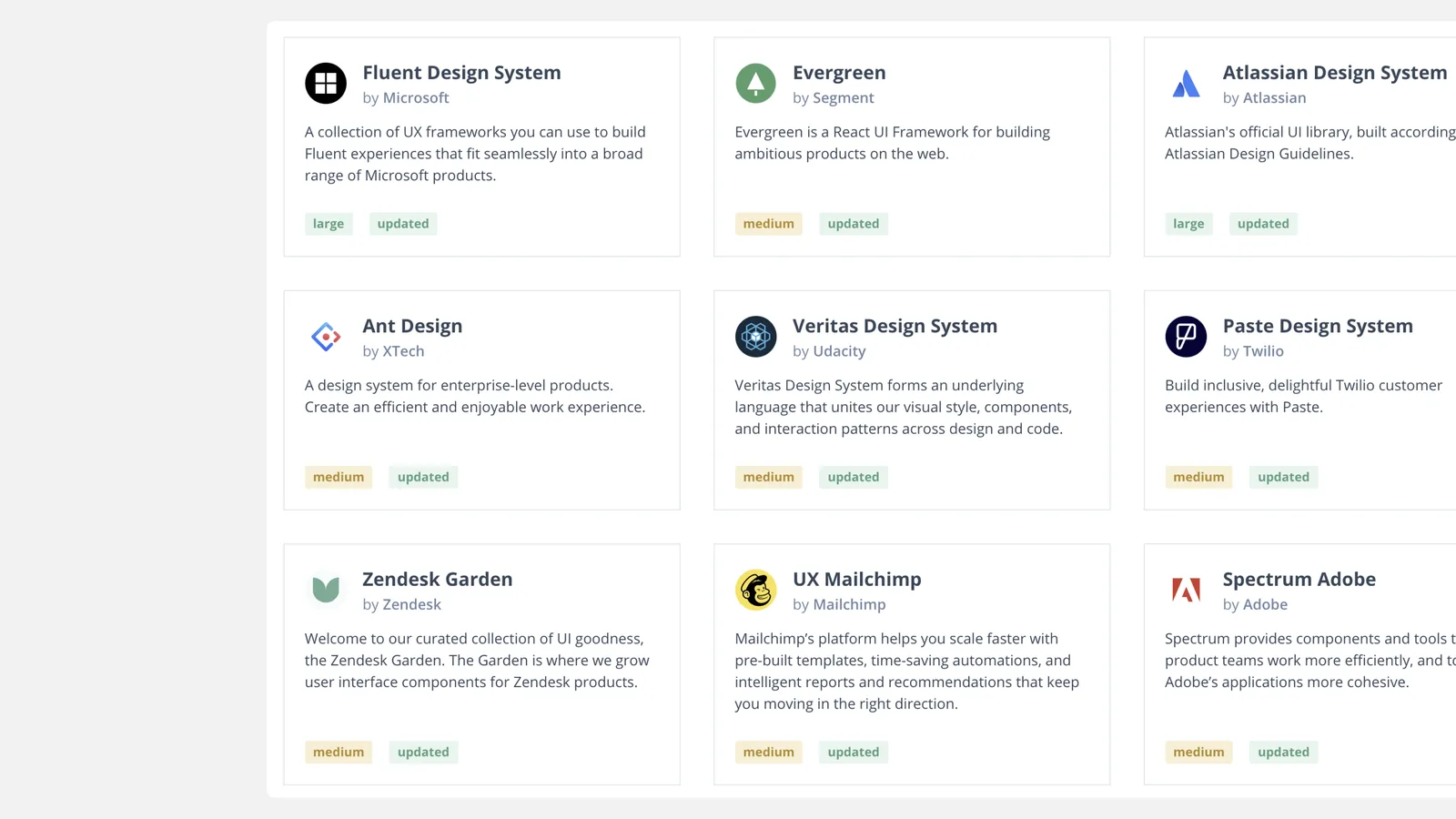This screenshot has height=819, width=1456.
Task: Click the Atlassian blue triangle logo
Action: [x=1186, y=84]
